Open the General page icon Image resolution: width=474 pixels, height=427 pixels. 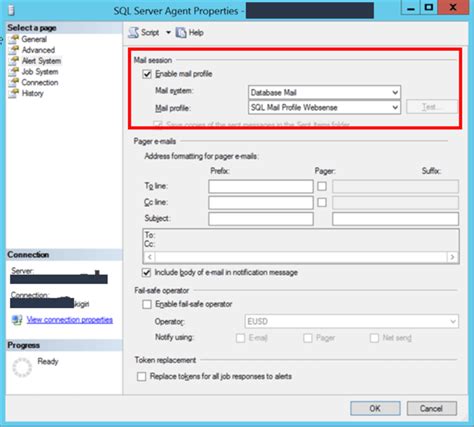click(x=14, y=39)
